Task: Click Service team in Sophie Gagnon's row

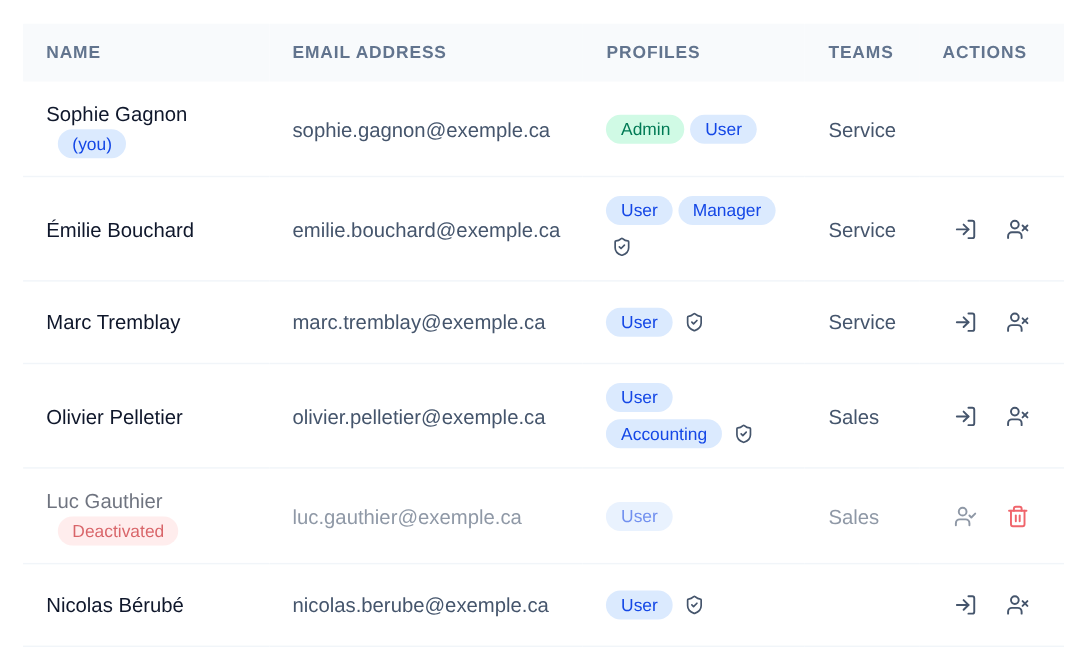Action: 862,130
